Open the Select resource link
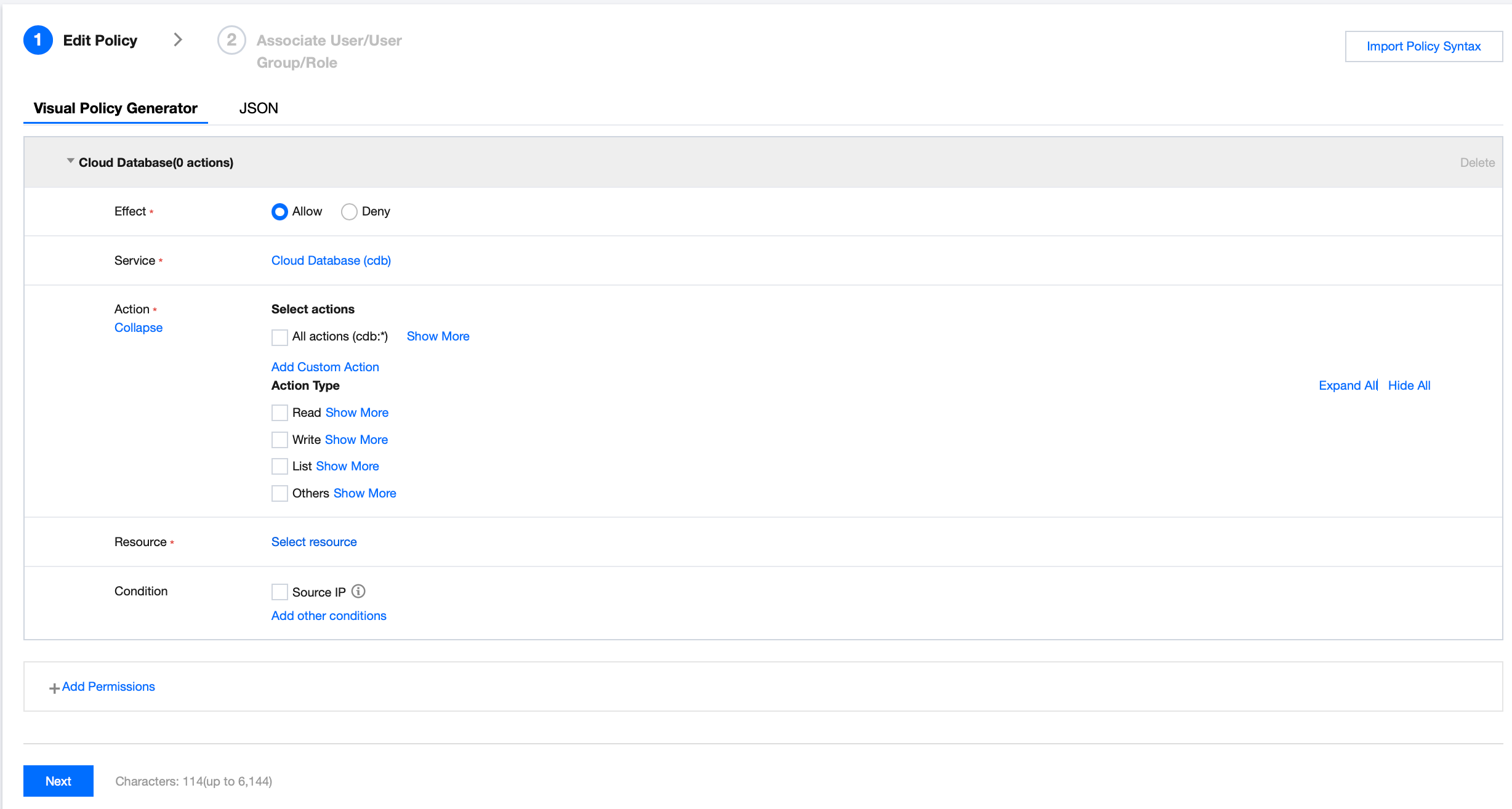This screenshot has width=1512, height=809. (x=314, y=542)
